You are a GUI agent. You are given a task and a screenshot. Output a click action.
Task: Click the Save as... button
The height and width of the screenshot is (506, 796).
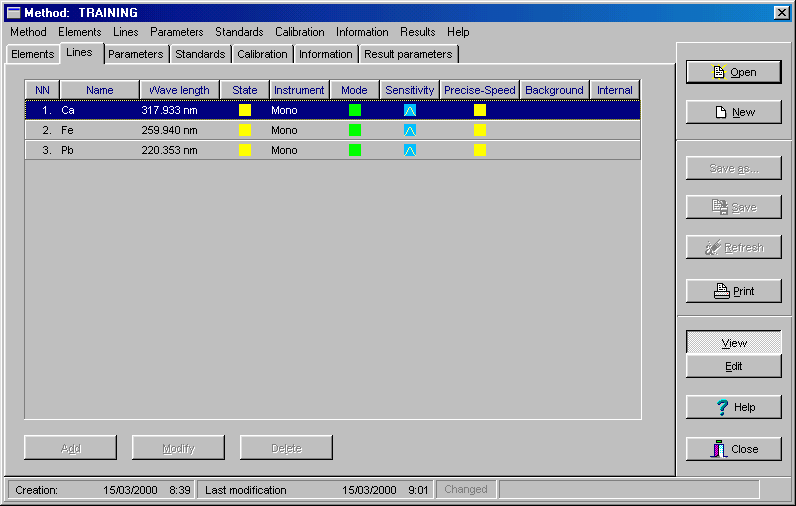pyautogui.click(x=734, y=168)
